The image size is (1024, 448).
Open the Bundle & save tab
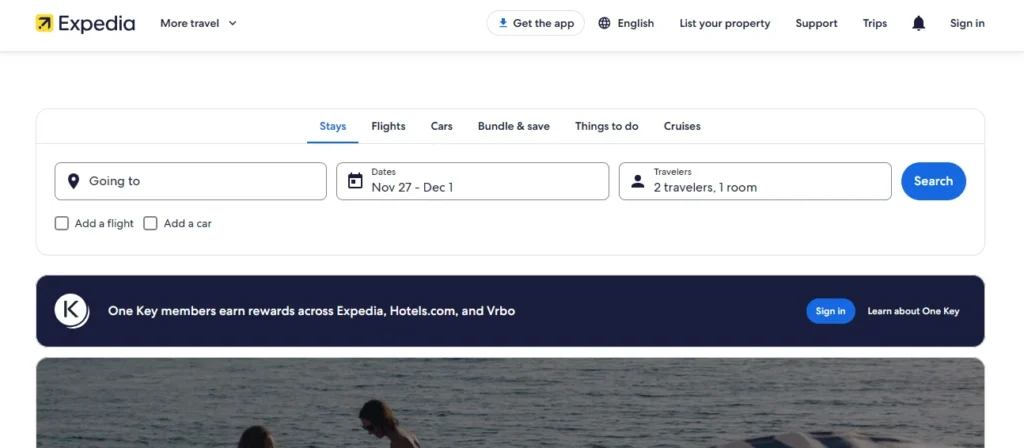[x=514, y=127]
